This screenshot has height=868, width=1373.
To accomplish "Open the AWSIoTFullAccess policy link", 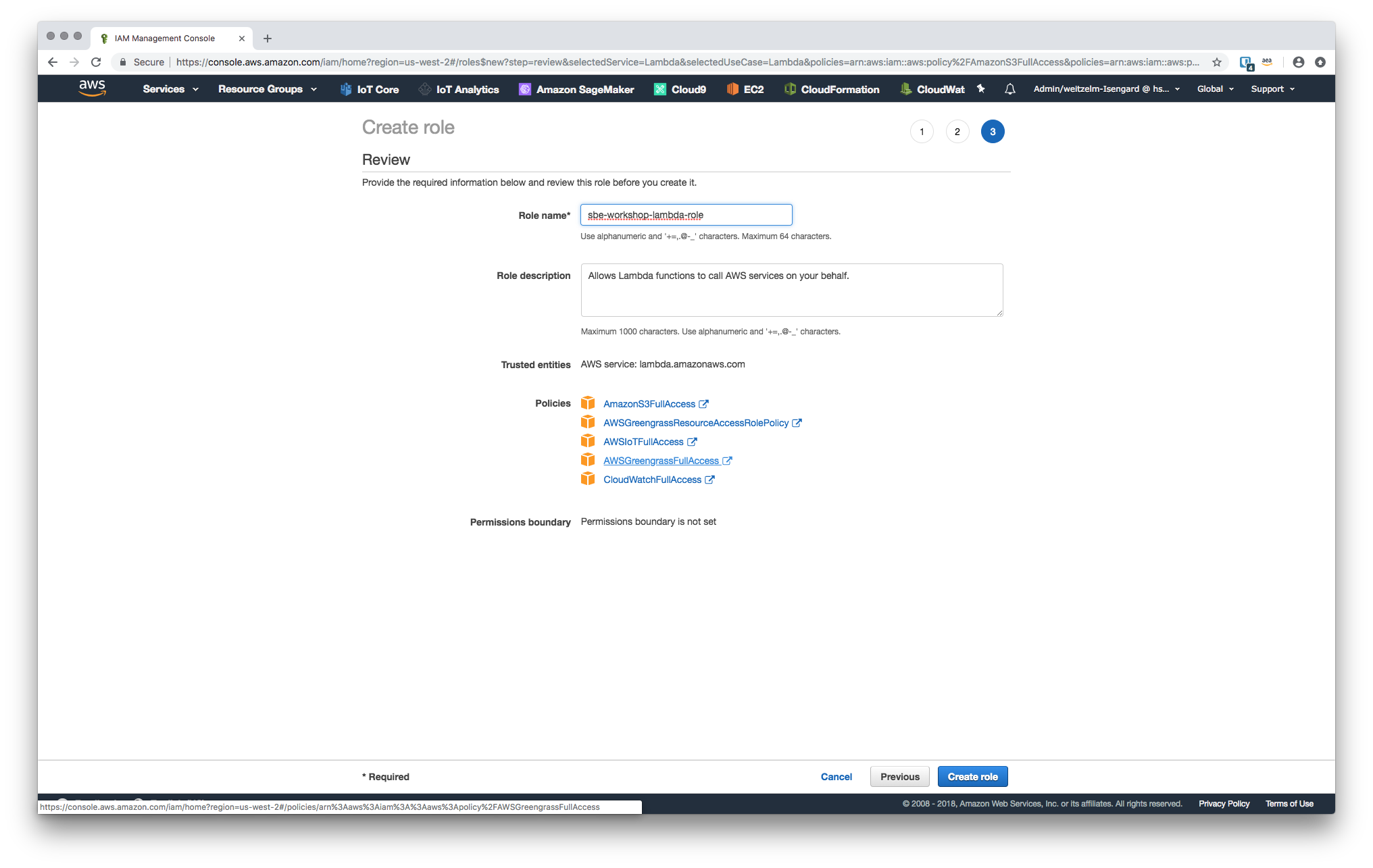I will click(x=650, y=442).
